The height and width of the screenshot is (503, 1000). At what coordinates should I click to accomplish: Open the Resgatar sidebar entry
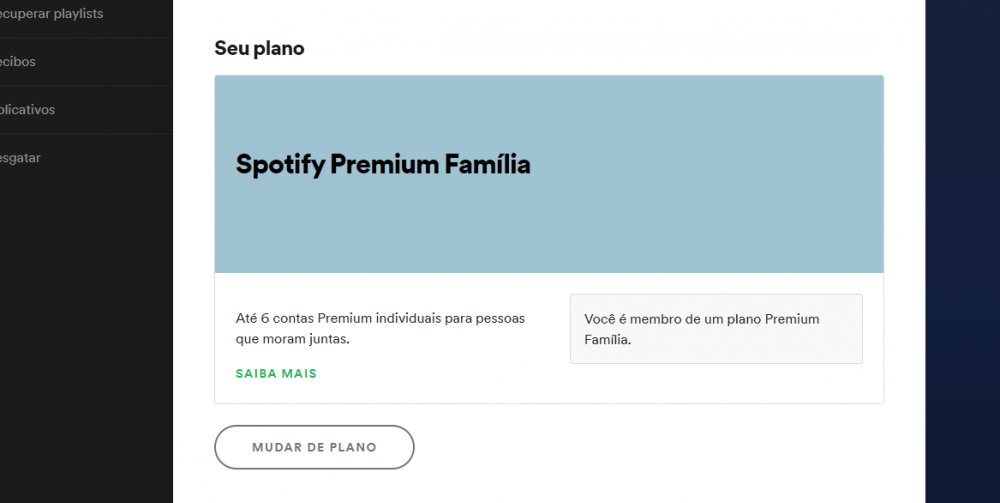(21, 158)
